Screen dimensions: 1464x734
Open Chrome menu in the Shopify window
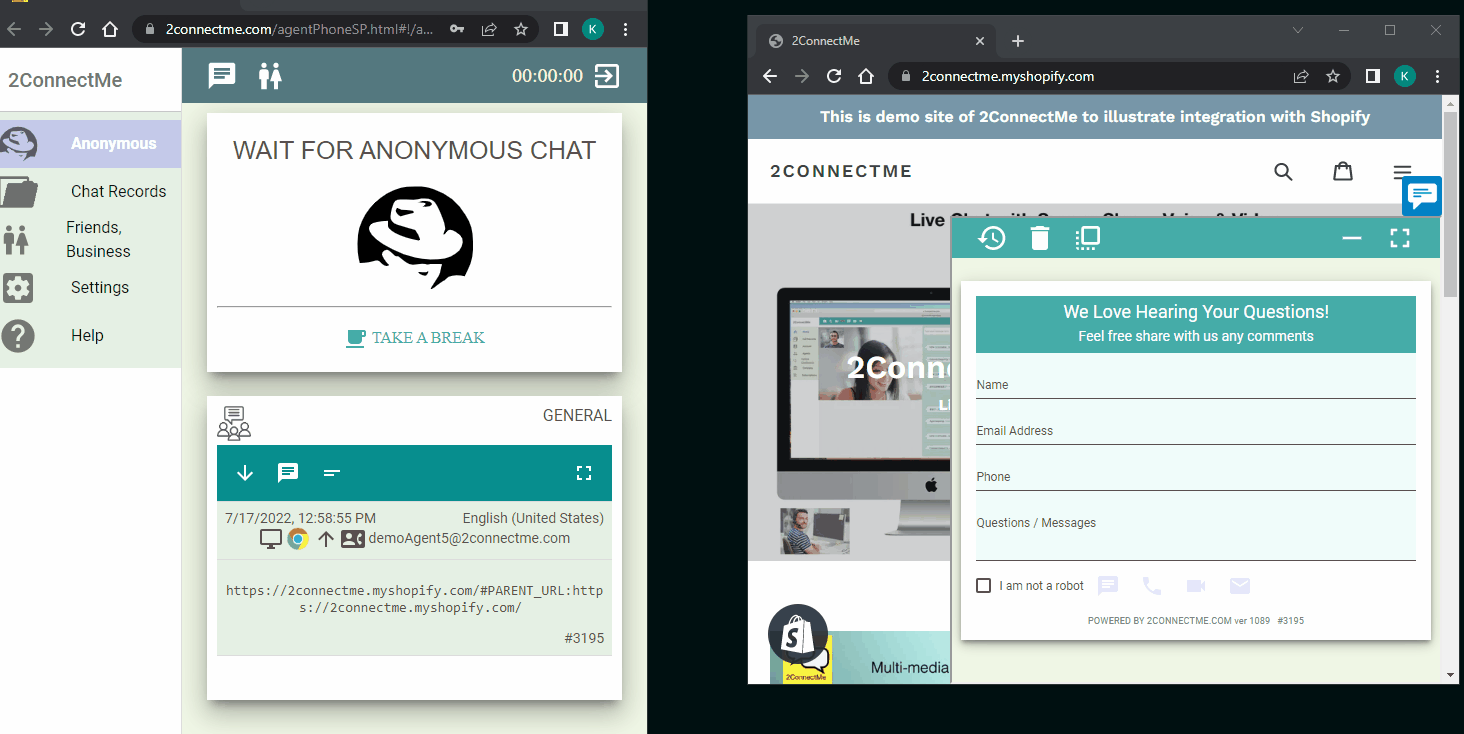tap(1437, 76)
